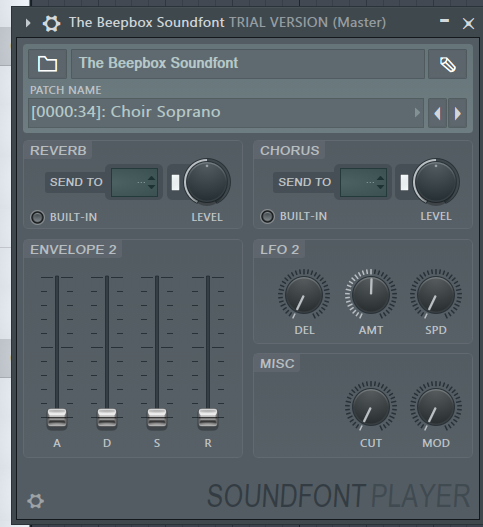Click the MISC CUT knob
The image size is (483, 527).
point(371,406)
